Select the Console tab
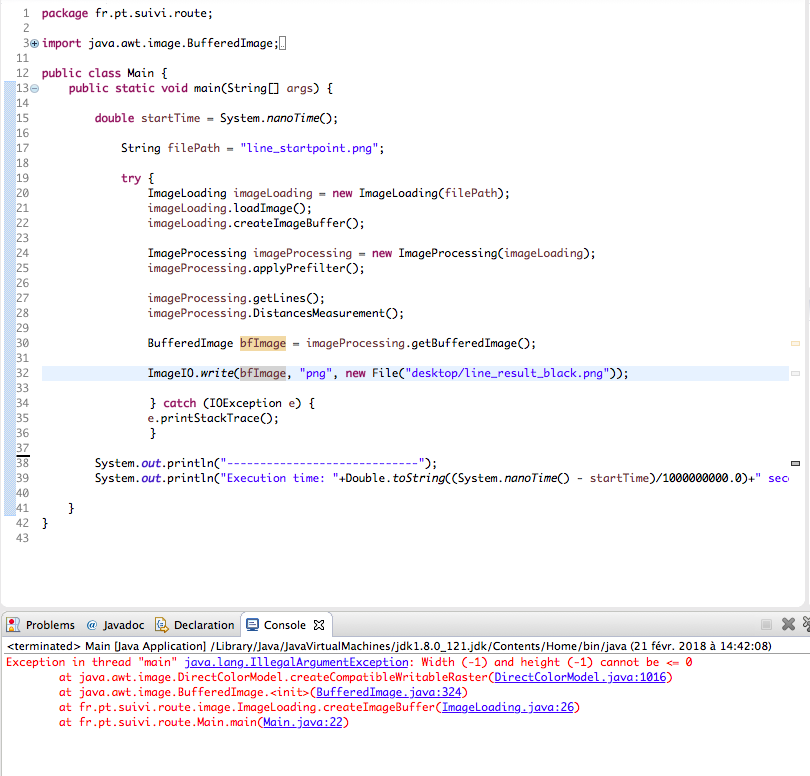Screen dimensions: 810x776 coord(283,625)
